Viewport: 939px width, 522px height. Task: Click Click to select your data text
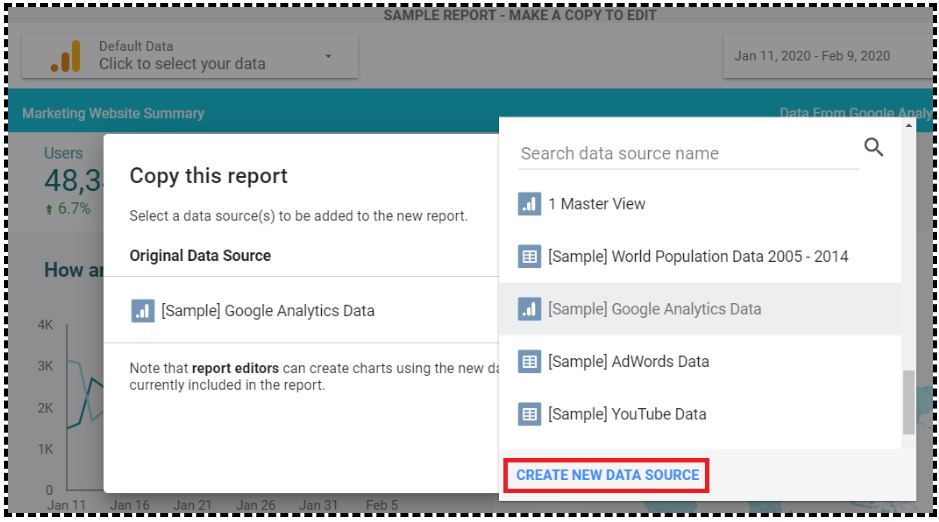(x=182, y=64)
